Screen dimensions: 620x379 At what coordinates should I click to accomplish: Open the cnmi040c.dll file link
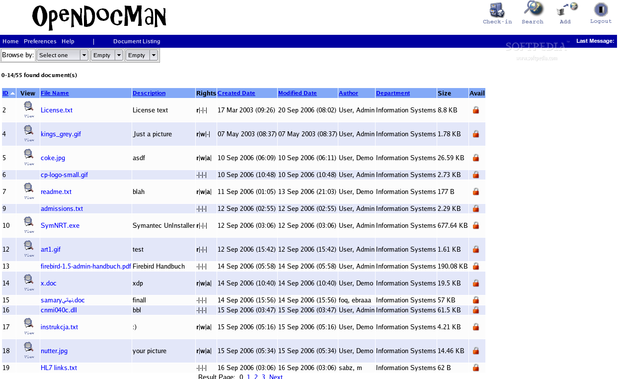click(x=59, y=310)
